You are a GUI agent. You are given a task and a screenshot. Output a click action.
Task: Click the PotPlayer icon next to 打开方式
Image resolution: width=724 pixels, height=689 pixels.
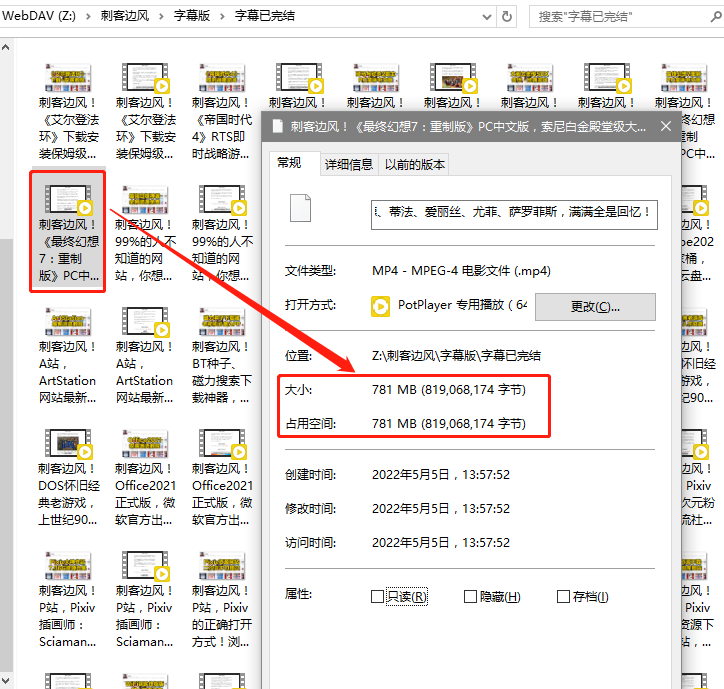[x=380, y=306]
